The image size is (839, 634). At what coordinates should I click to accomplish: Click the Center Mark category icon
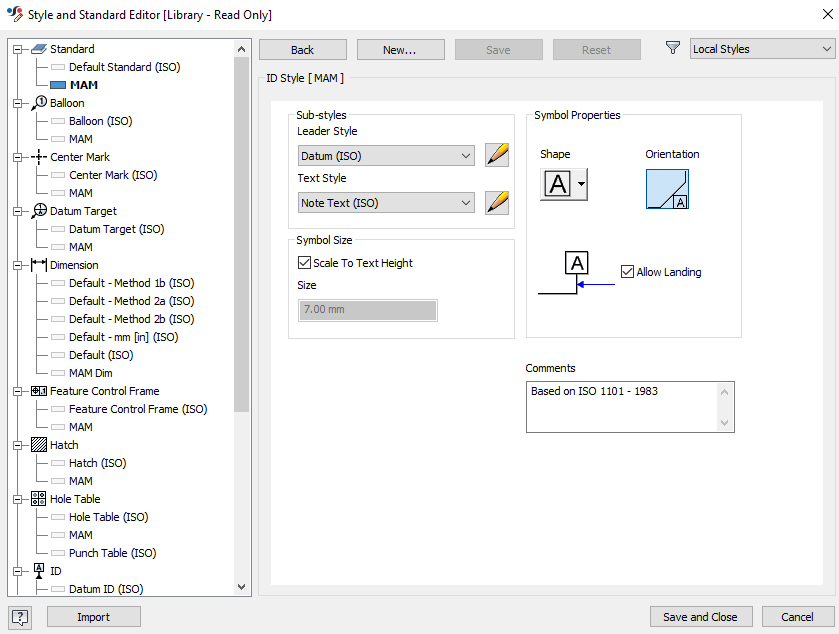[x=39, y=157]
